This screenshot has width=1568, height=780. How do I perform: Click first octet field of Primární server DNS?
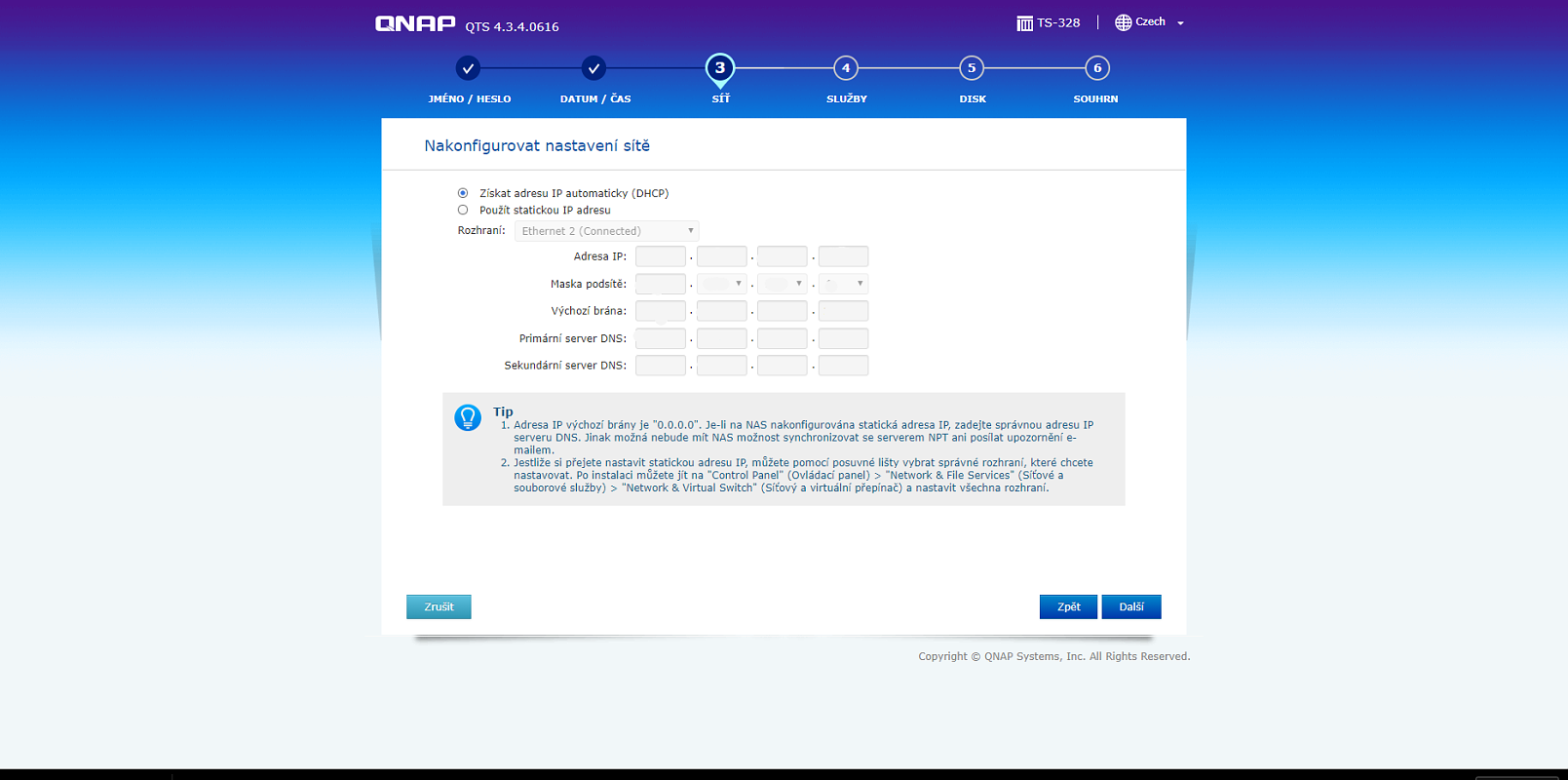point(661,338)
